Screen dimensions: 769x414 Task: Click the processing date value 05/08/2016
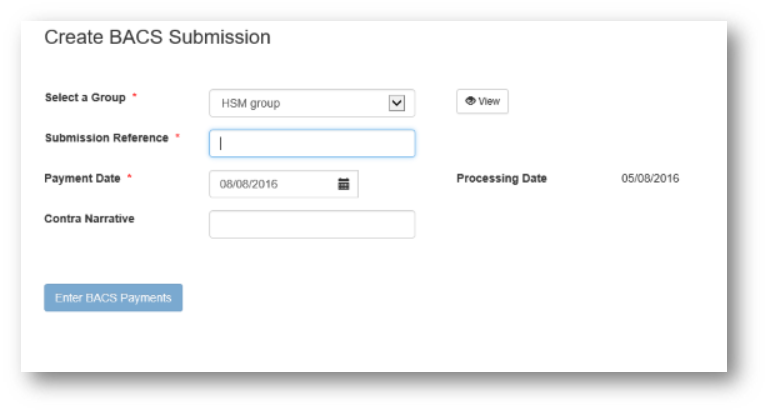tap(650, 179)
